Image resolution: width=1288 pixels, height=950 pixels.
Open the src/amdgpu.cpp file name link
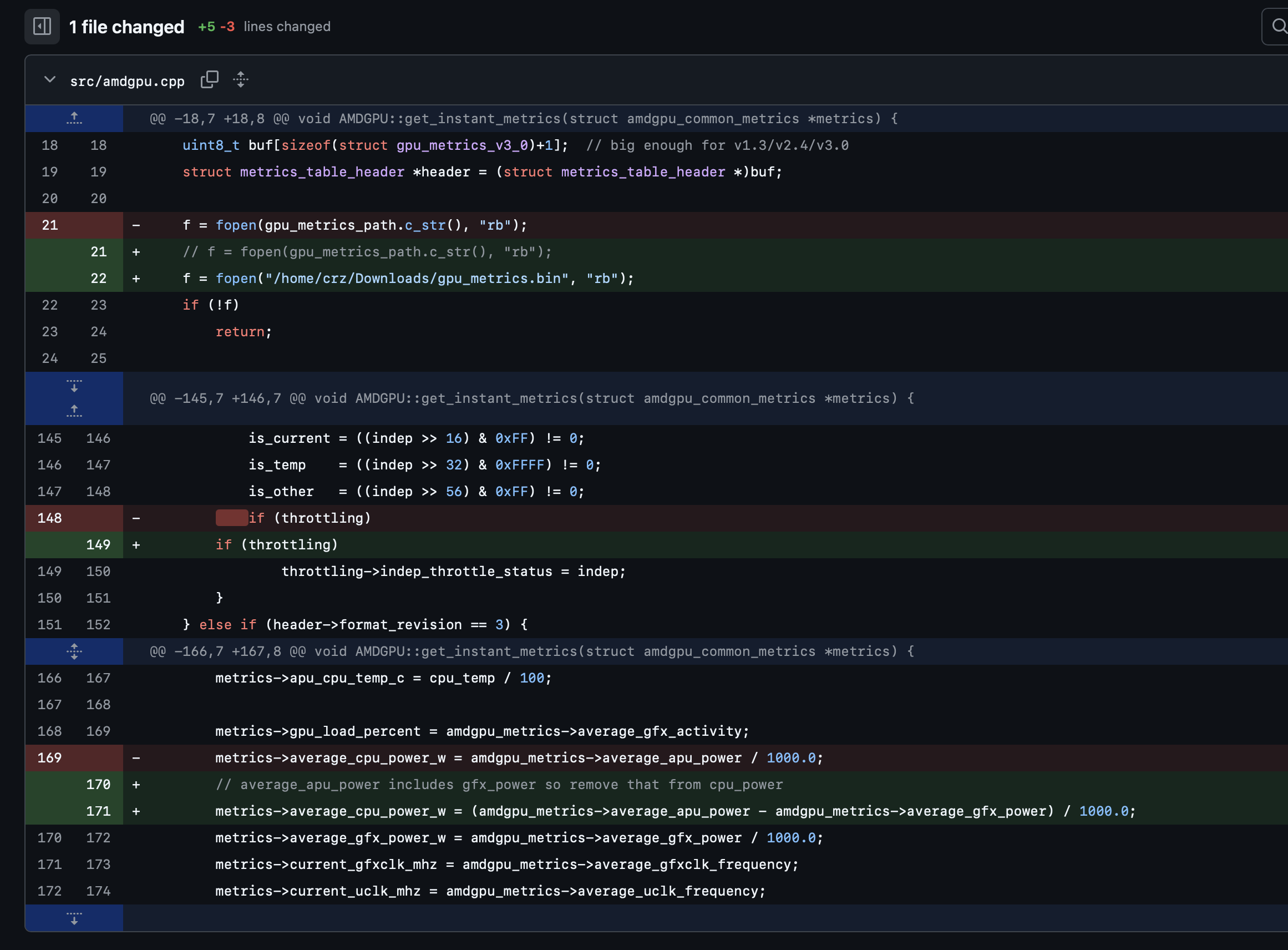click(127, 82)
